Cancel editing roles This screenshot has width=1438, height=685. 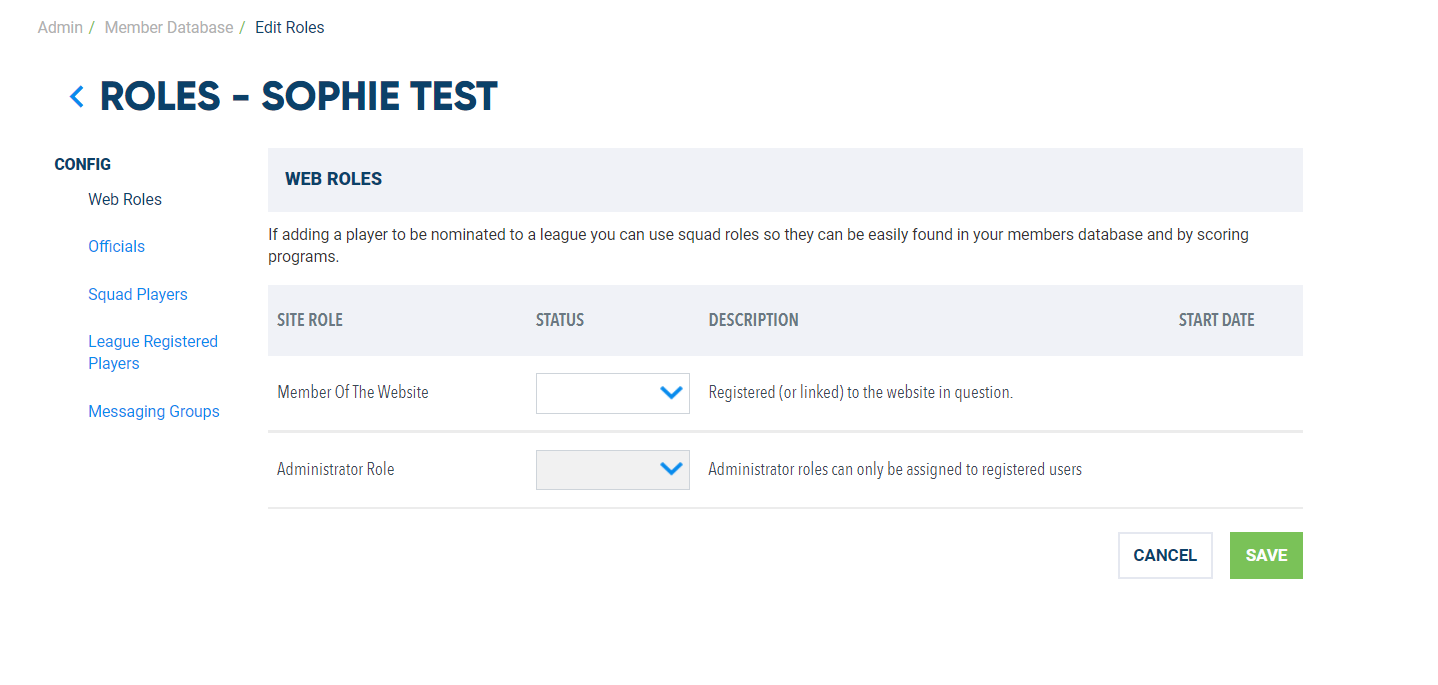tap(1165, 555)
